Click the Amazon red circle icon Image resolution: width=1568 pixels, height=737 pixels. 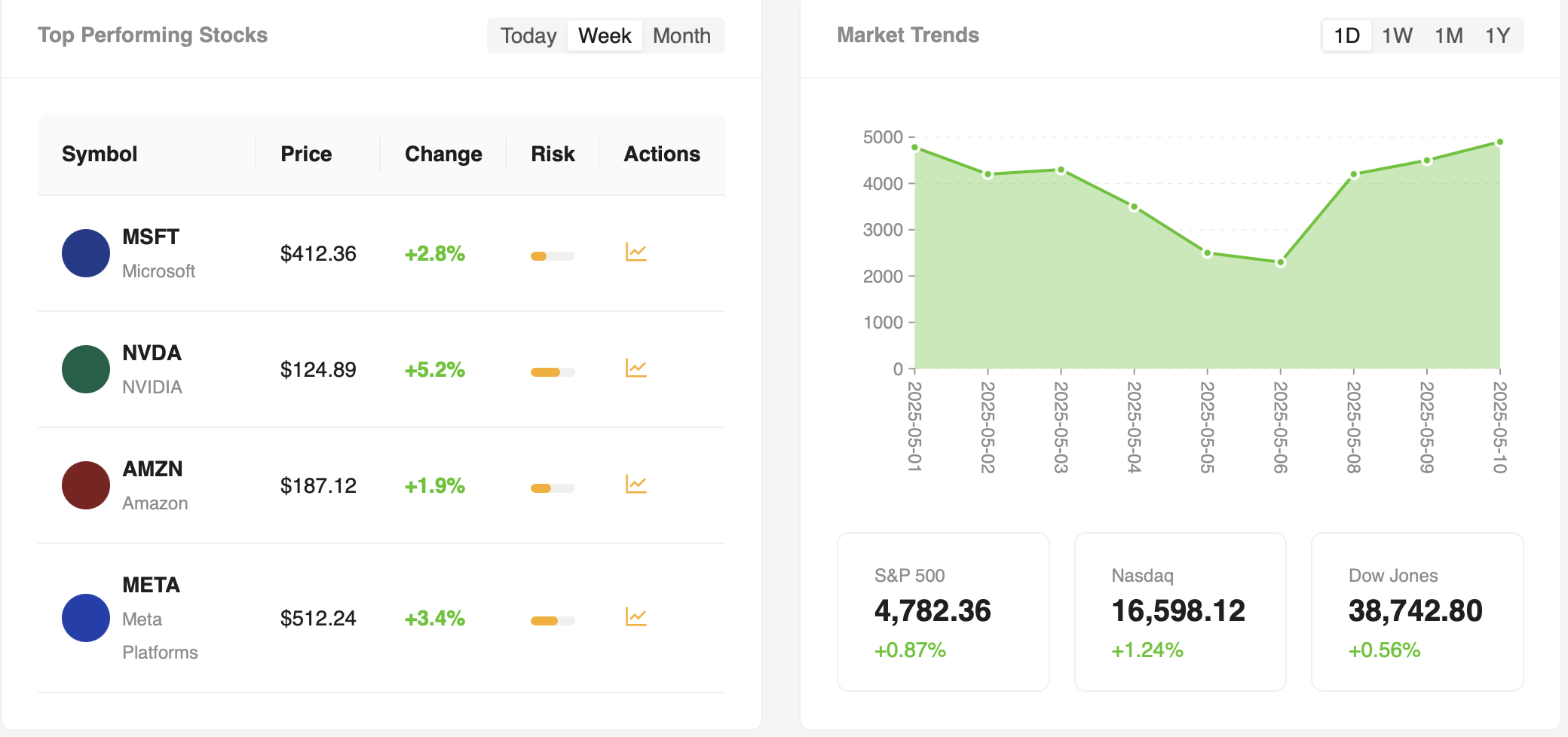tap(85, 485)
